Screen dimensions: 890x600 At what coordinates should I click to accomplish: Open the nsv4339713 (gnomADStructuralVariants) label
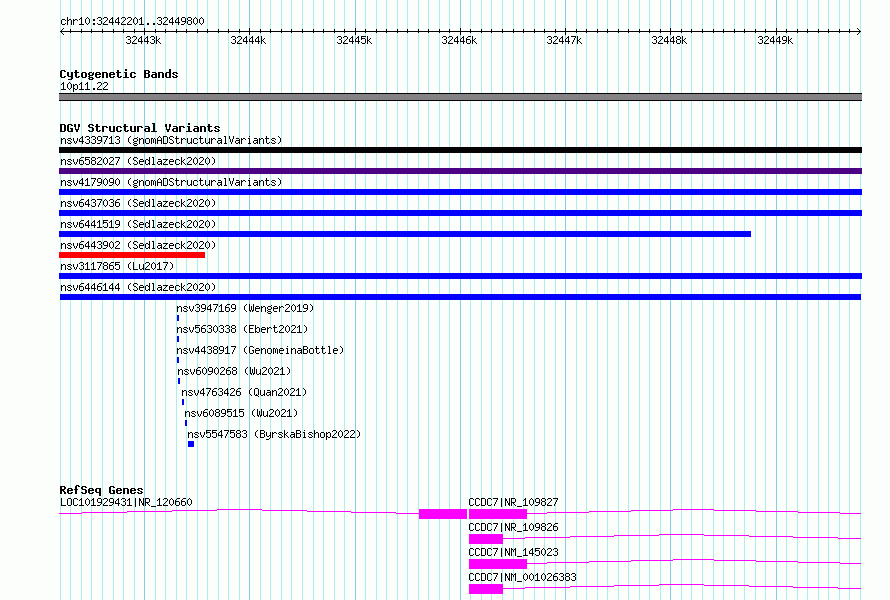point(171,140)
